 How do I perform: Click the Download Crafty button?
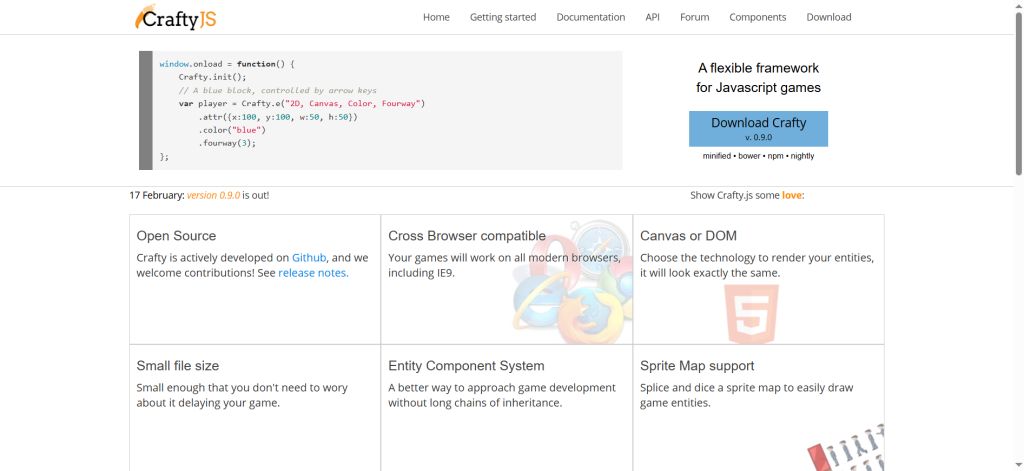pos(758,129)
